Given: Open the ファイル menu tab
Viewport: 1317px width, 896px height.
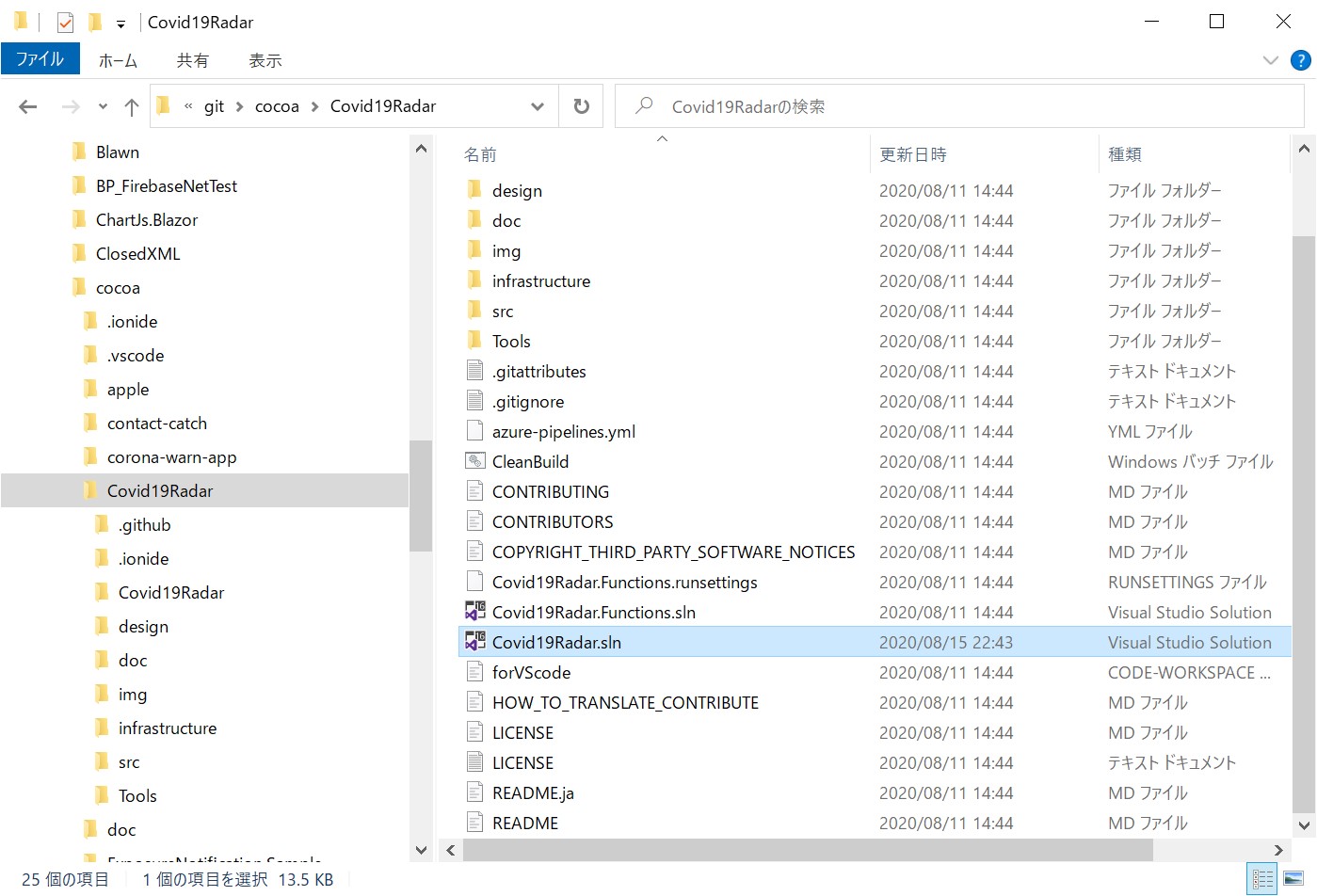Looking at the screenshot, I should pos(40,59).
